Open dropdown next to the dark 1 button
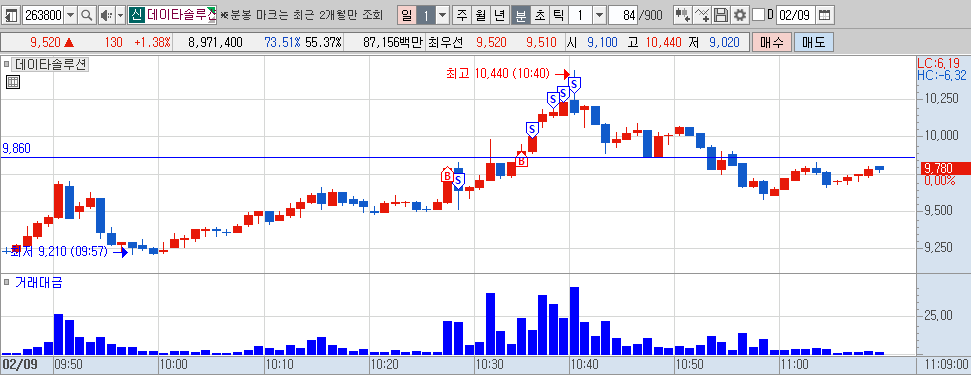971x375 pixels. click(x=442, y=15)
